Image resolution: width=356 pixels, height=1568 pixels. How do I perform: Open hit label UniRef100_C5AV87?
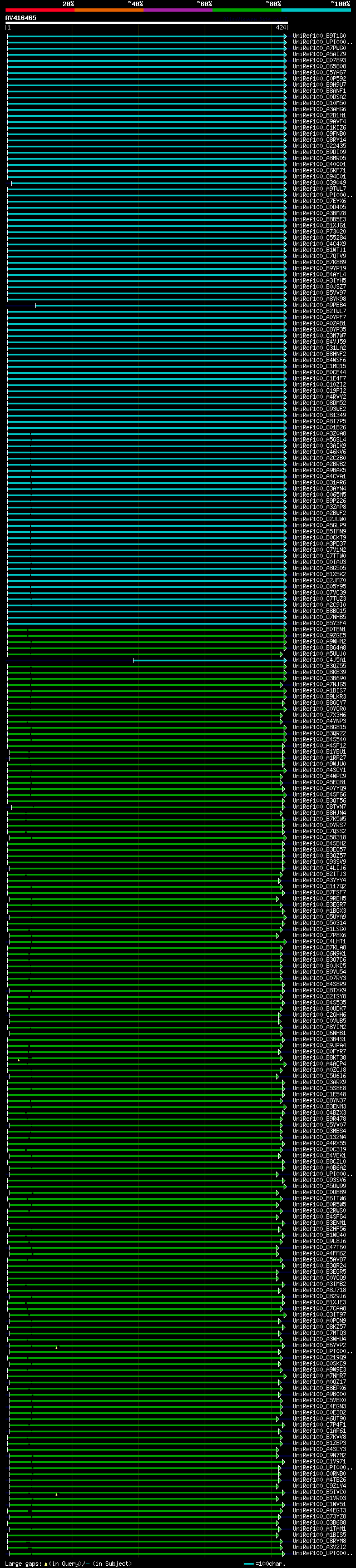[x=319, y=1259]
